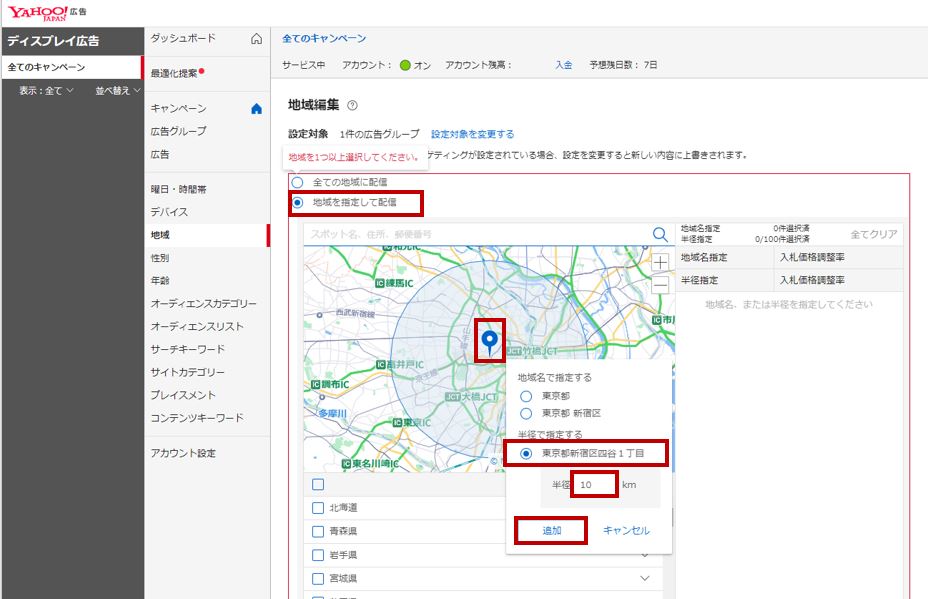Open サイトカテゴリー menu item

click(187, 372)
